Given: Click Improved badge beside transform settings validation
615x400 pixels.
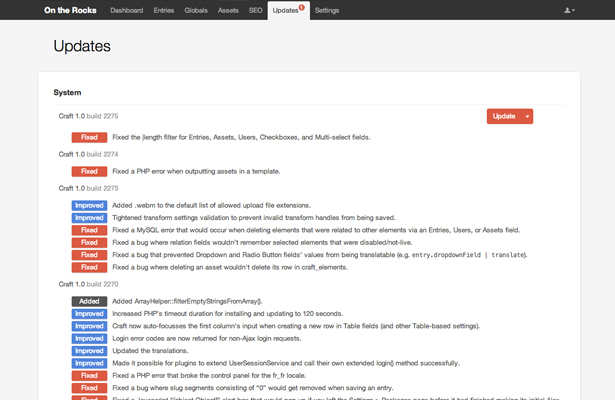Looking at the screenshot, I should tap(89, 218).
